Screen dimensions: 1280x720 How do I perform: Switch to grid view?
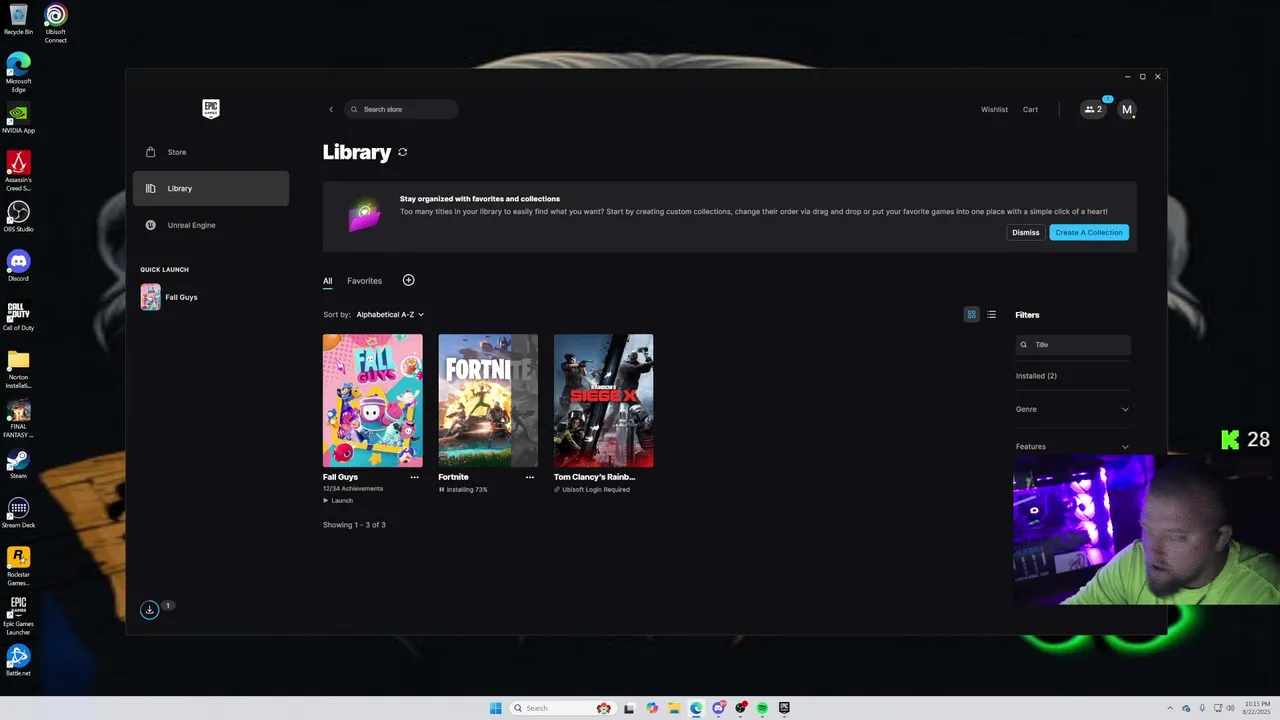(x=971, y=314)
